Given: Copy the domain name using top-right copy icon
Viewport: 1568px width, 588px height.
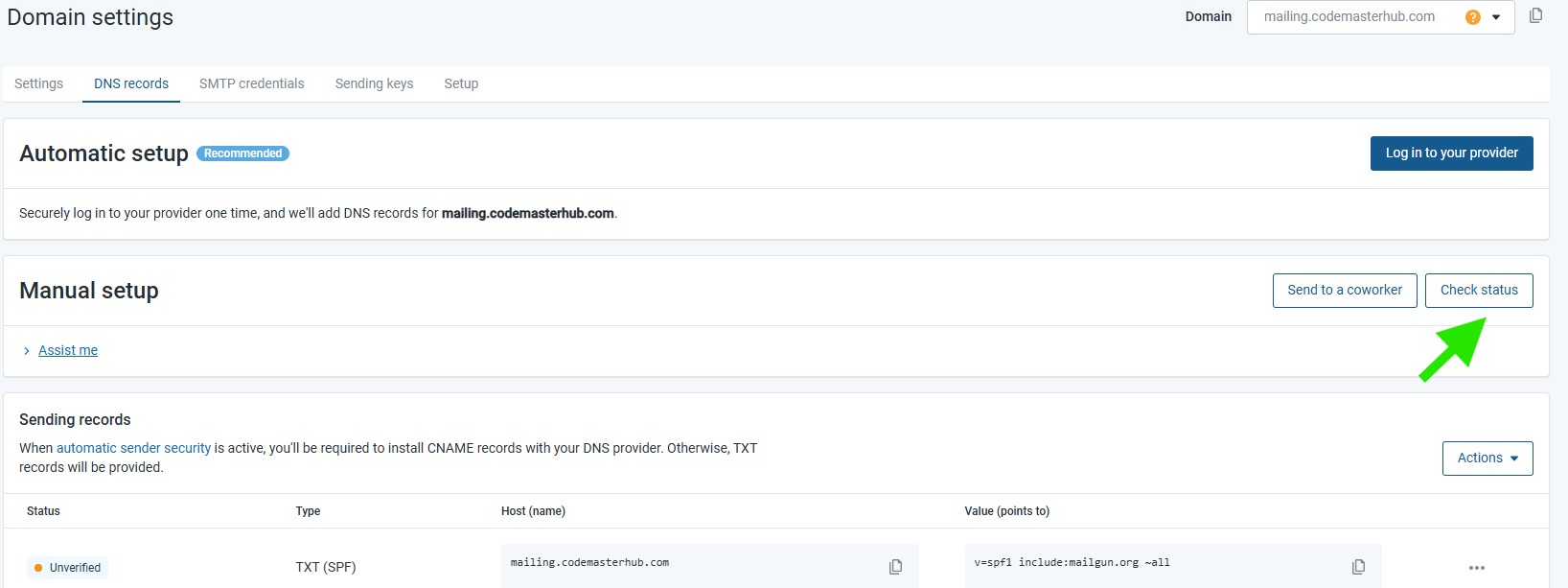Looking at the screenshot, I should click(x=1535, y=16).
